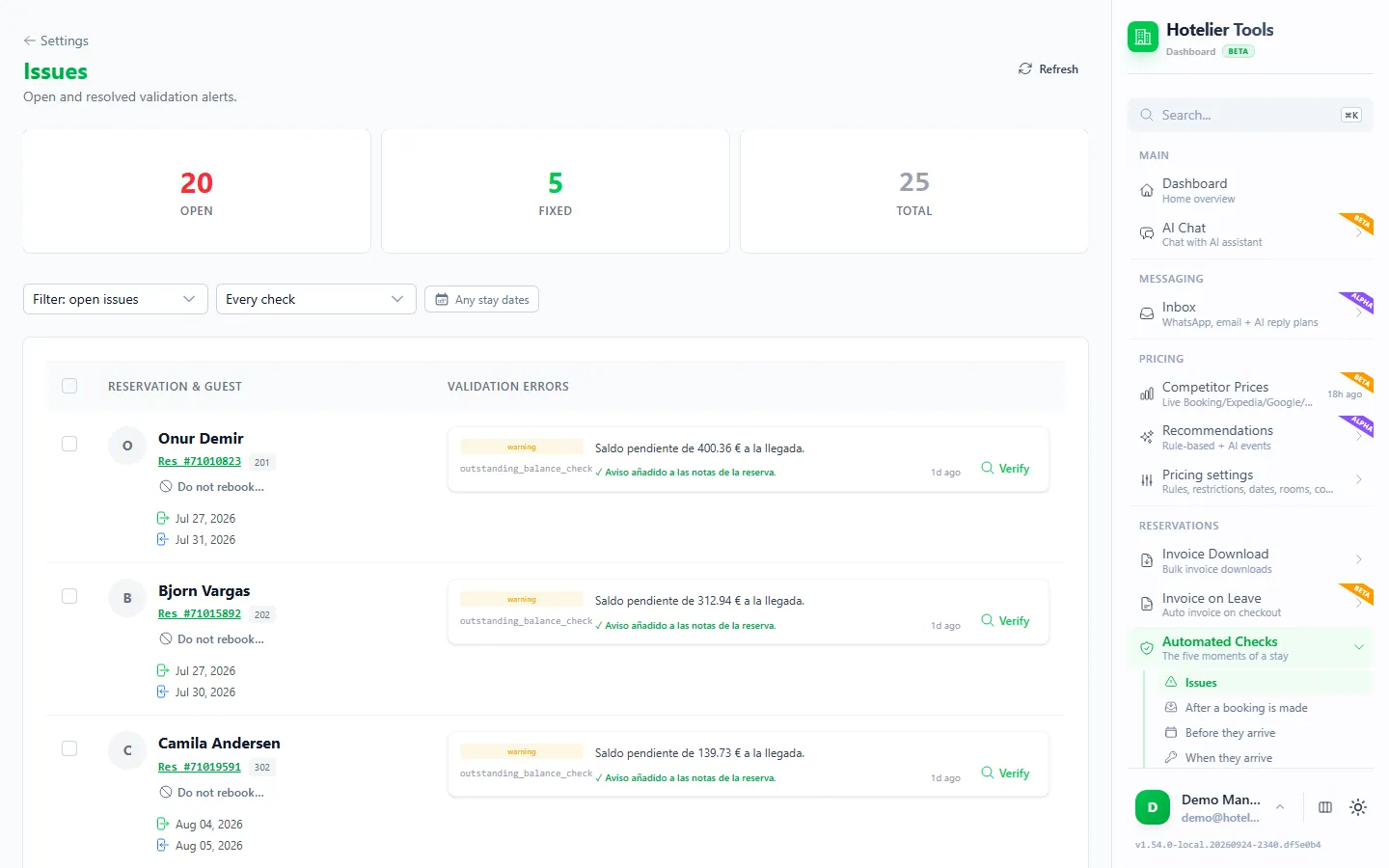Click the Issues warning triangle icon

pyautogui.click(x=1171, y=682)
